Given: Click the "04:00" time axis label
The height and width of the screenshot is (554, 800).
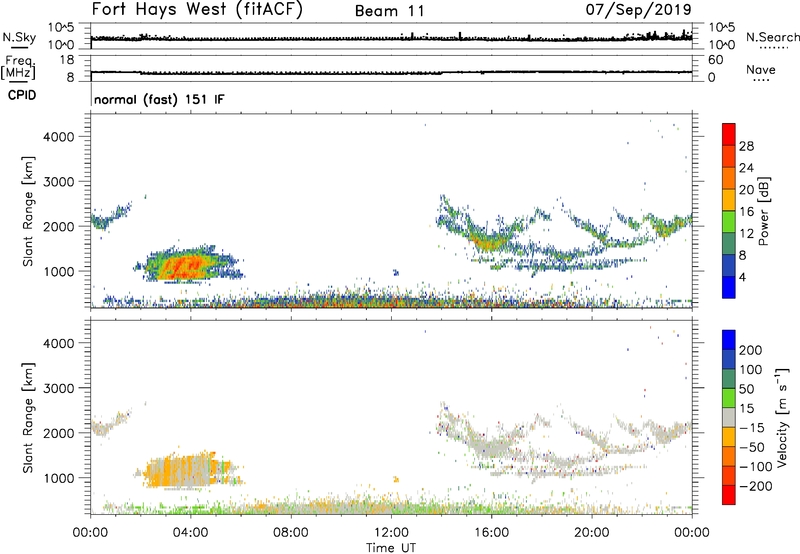Looking at the screenshot, I should [190, 533].
